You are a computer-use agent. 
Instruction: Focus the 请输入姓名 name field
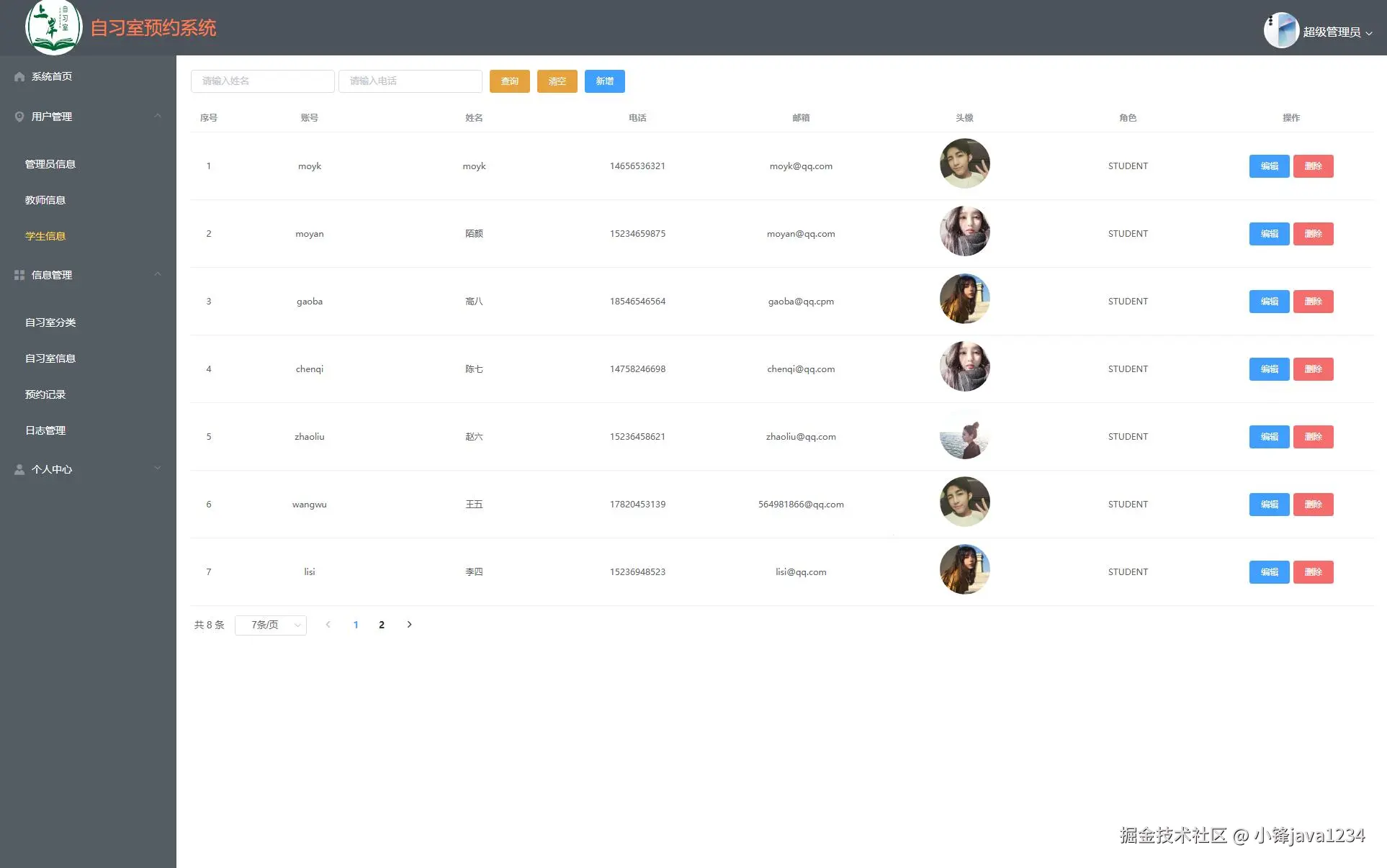click(x=263, y=81)
